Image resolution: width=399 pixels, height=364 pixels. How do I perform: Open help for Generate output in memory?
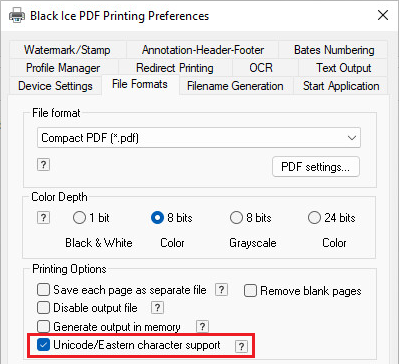pyautogui.click(x=202, y=327)
